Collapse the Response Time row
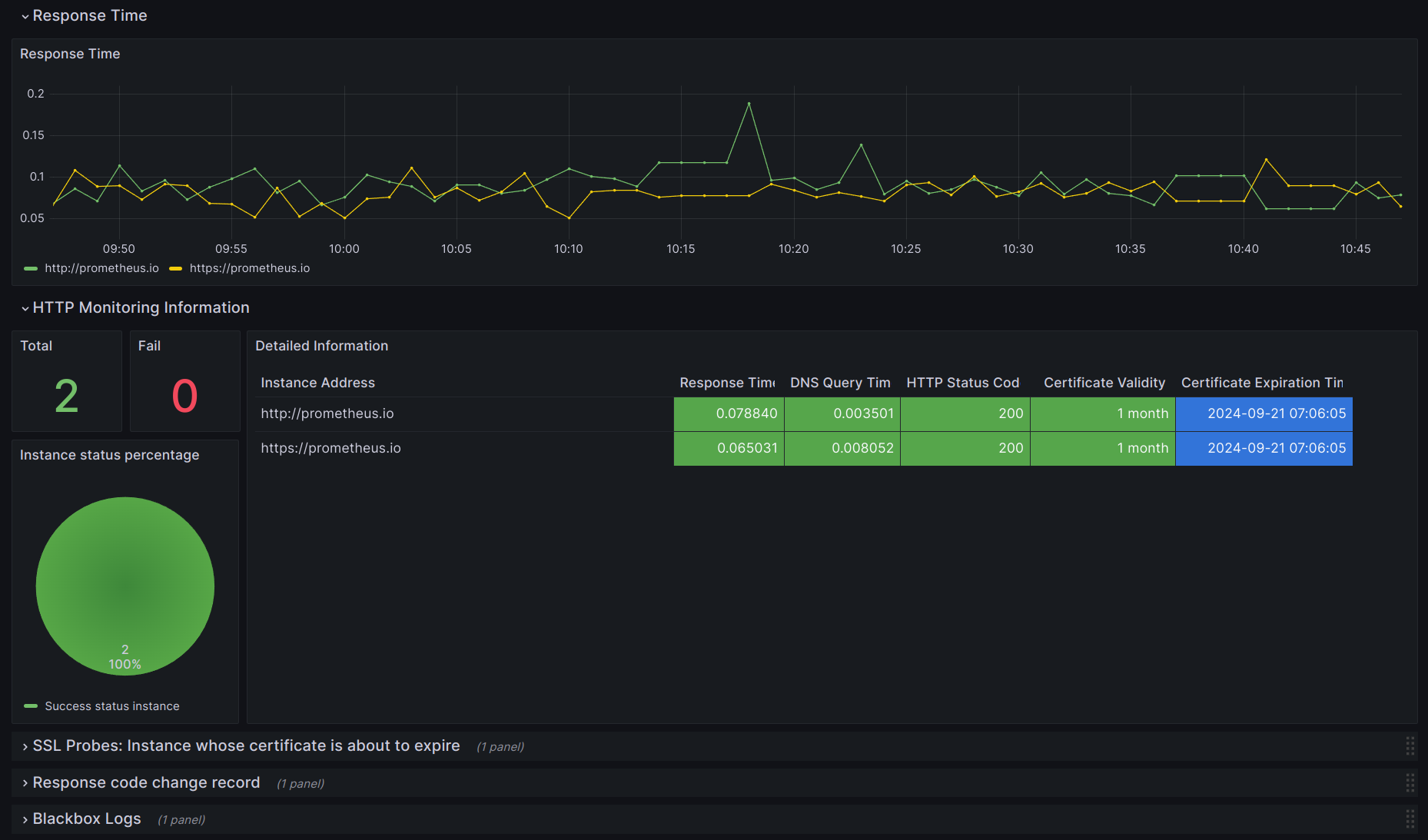The height and width of the screenshot is (840, 1428). [x=89, y=16]
